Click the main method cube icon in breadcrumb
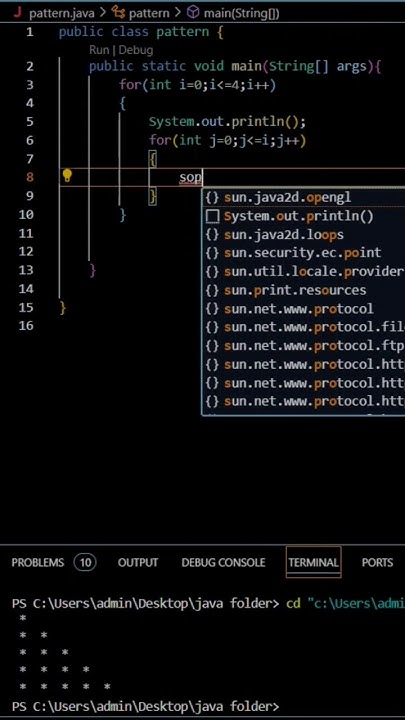Screen dimensions: 405x720 tap(193, 13)
